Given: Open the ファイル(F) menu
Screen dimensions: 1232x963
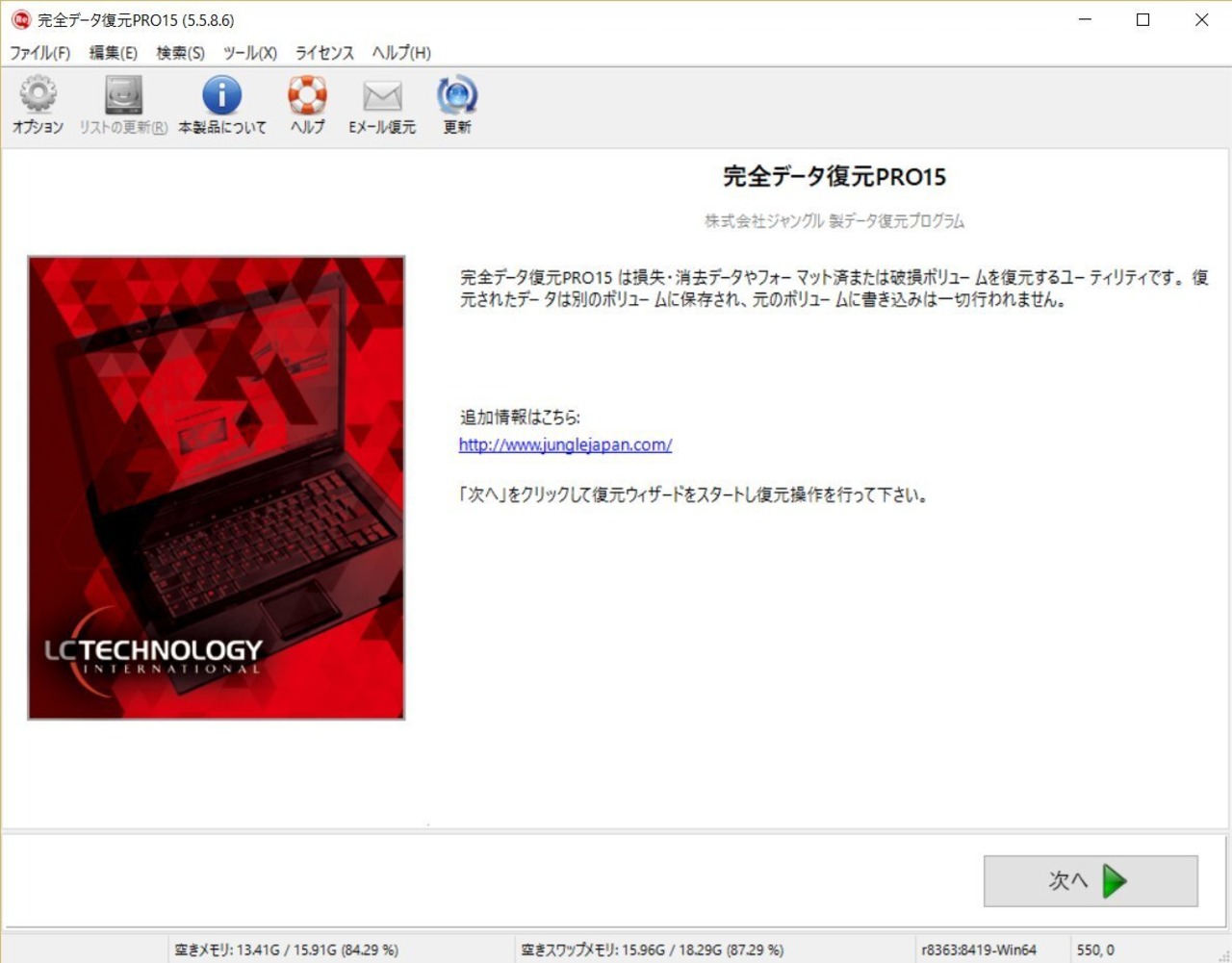Looking at the screenshot, I should [39, 53].
